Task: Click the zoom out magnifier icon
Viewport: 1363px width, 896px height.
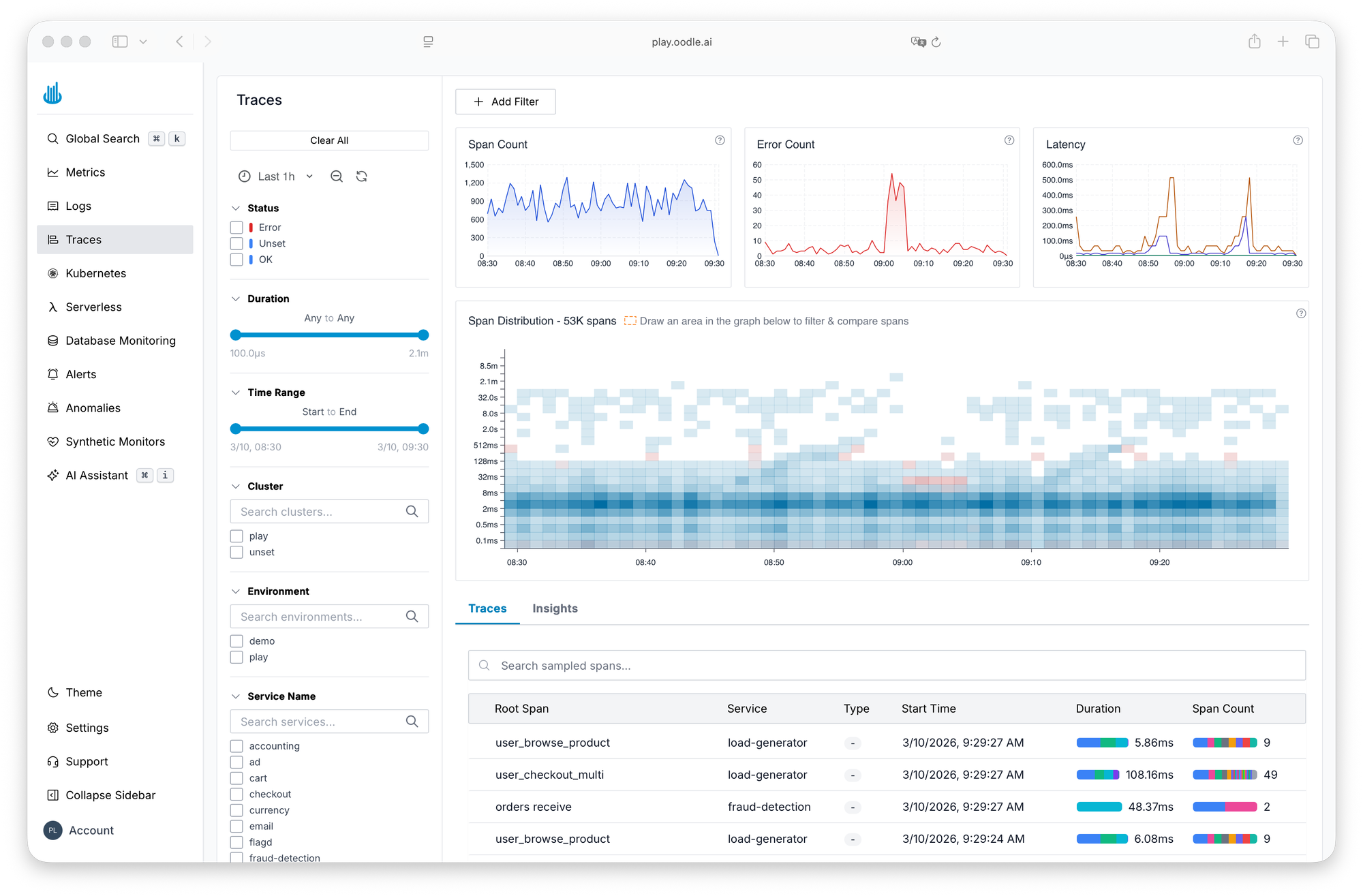Action: [336, 176]
